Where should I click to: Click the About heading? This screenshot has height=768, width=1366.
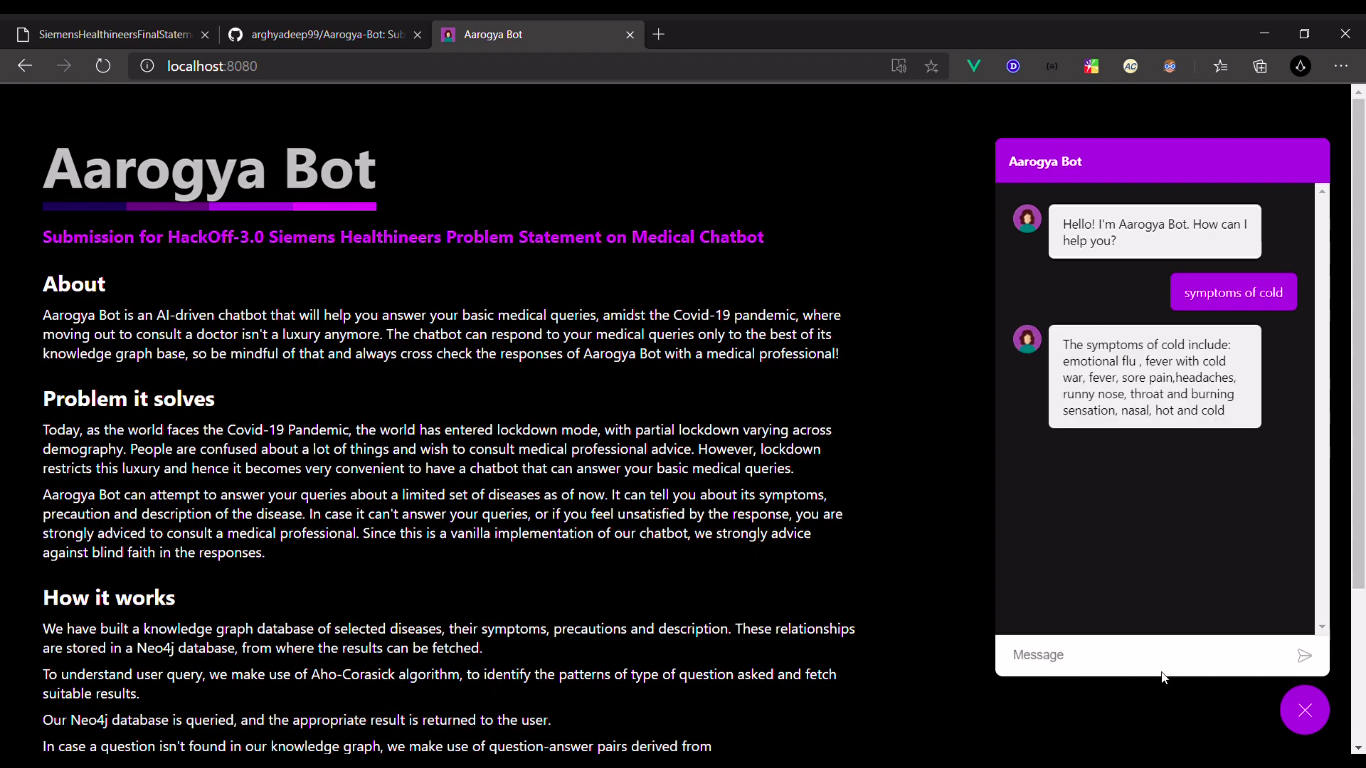coord(74,284)
